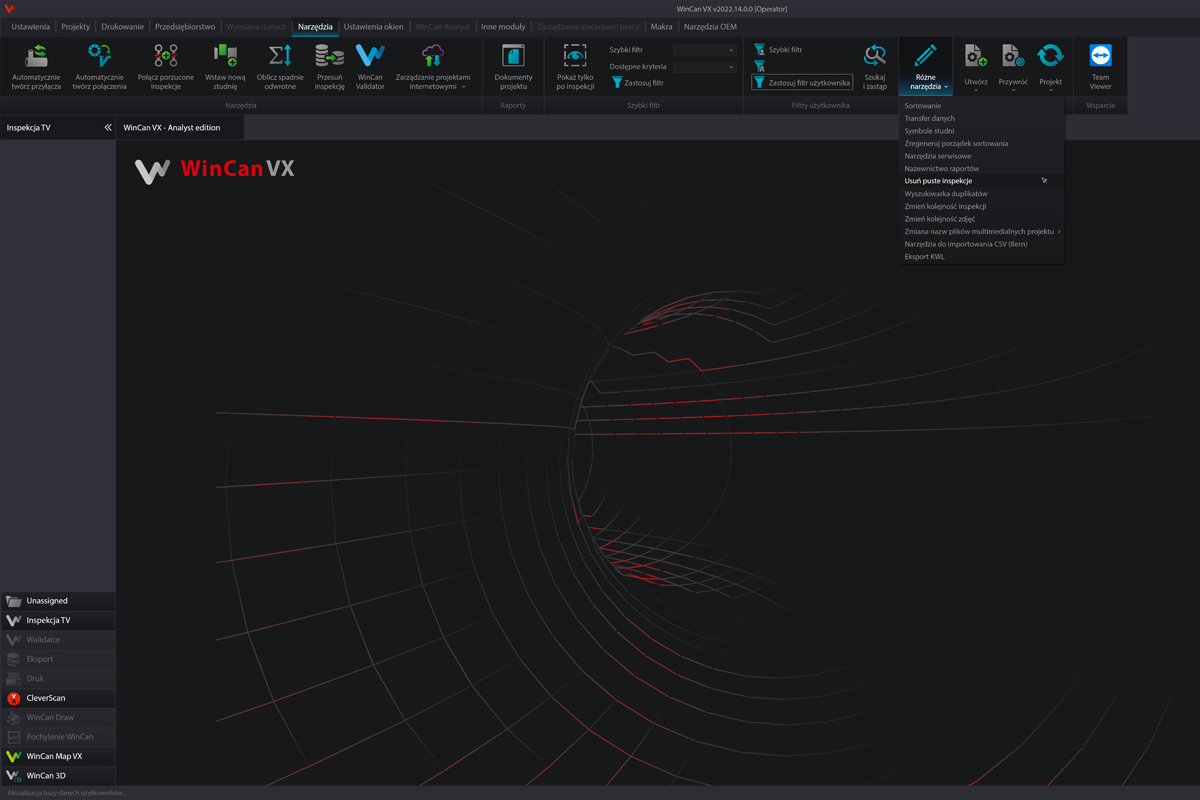
Task: Choose Wyszukiwarka duplikatów menu entry
Action: coord(982,194)
